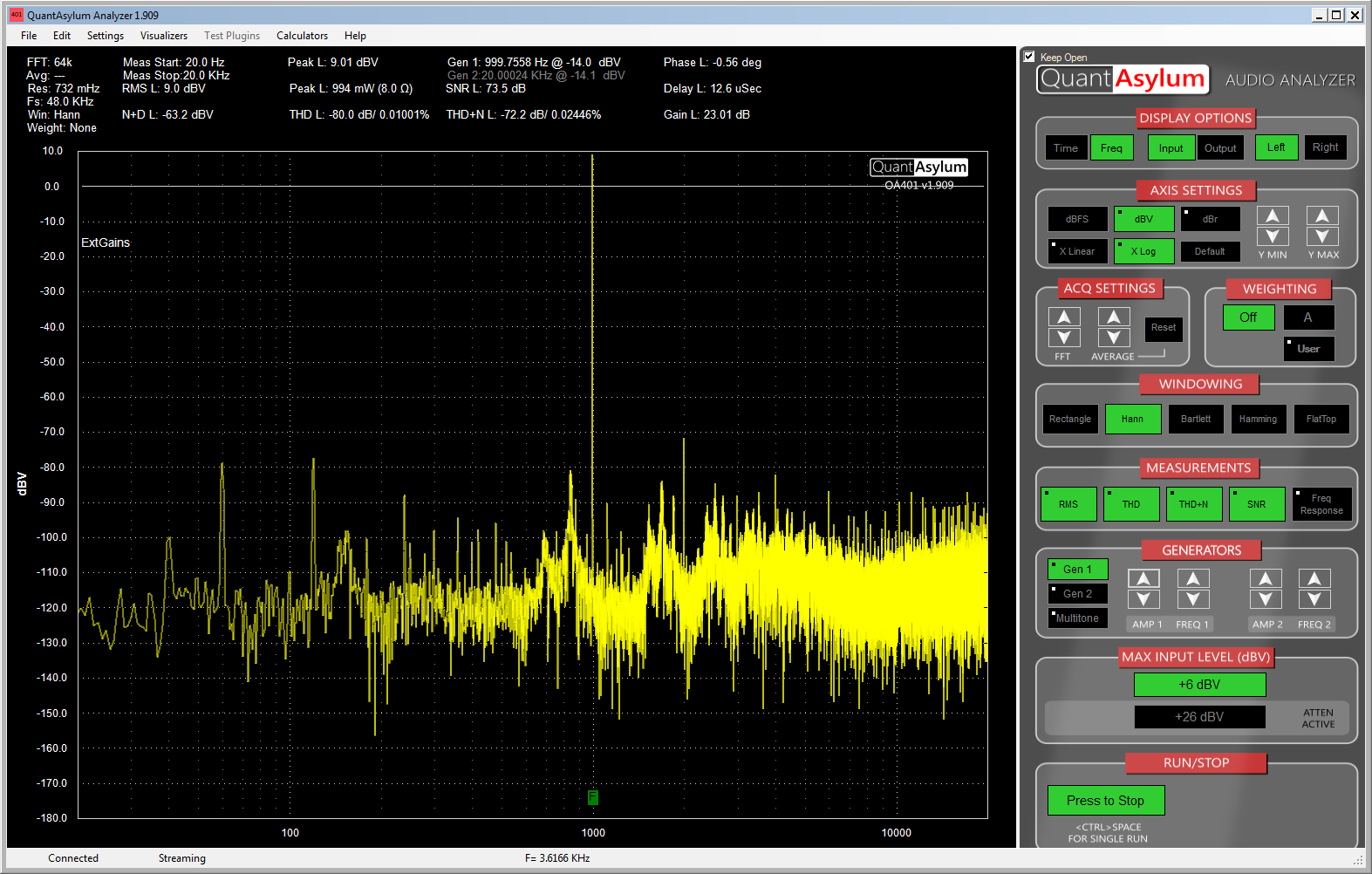The width and height of the screenshot is (1372, 874).
Task: Increase Y MAX with the up arrow
Action: [x=1322, y=216]
